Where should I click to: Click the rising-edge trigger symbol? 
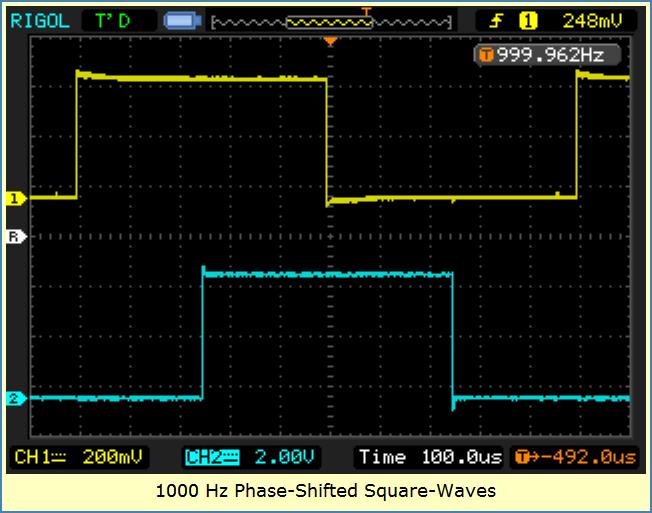click(x=496, y=19)
